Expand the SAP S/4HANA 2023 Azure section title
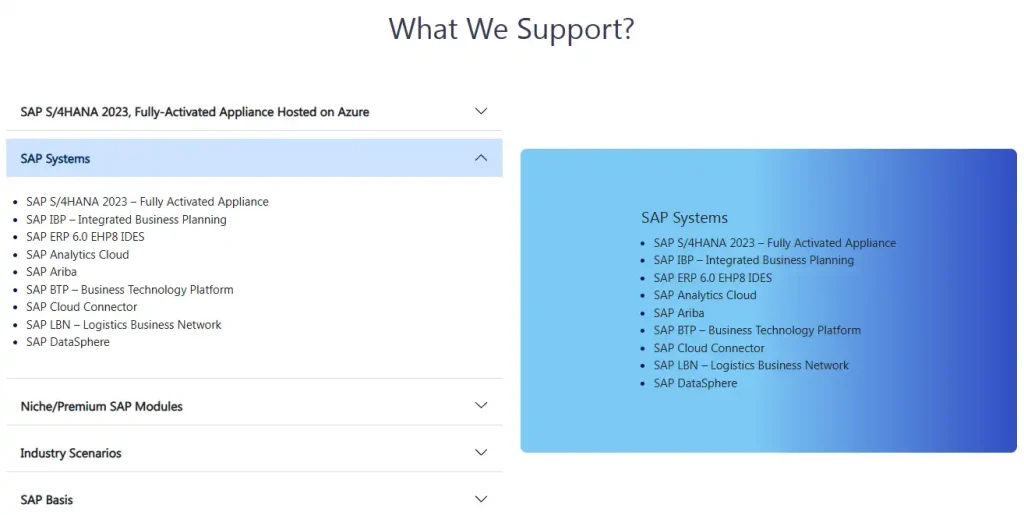 [195, 112]
